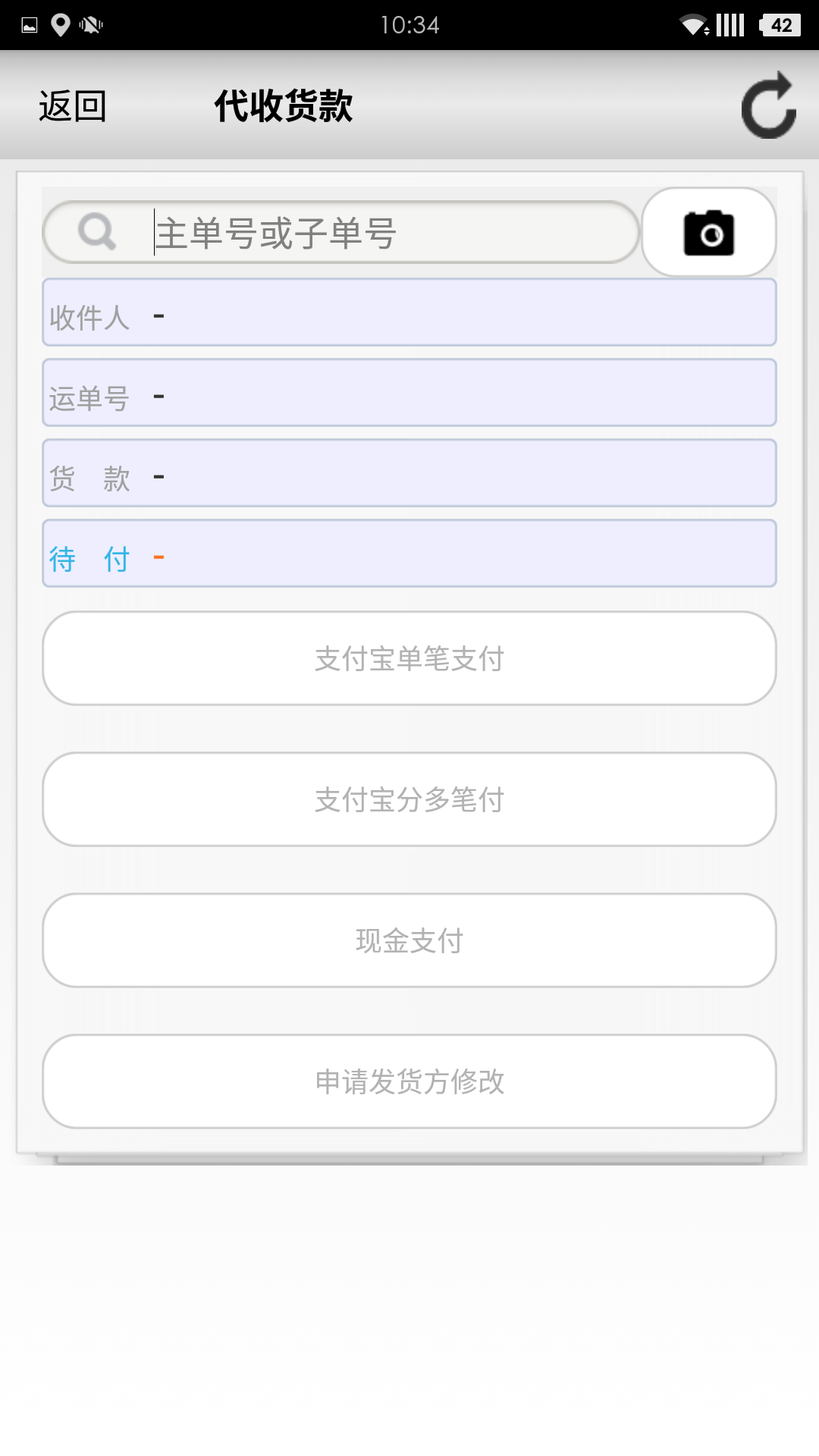The image size is (819, 1456).
Task: Choose 支付宝单笔支付 payment
Action: [409, 658]
